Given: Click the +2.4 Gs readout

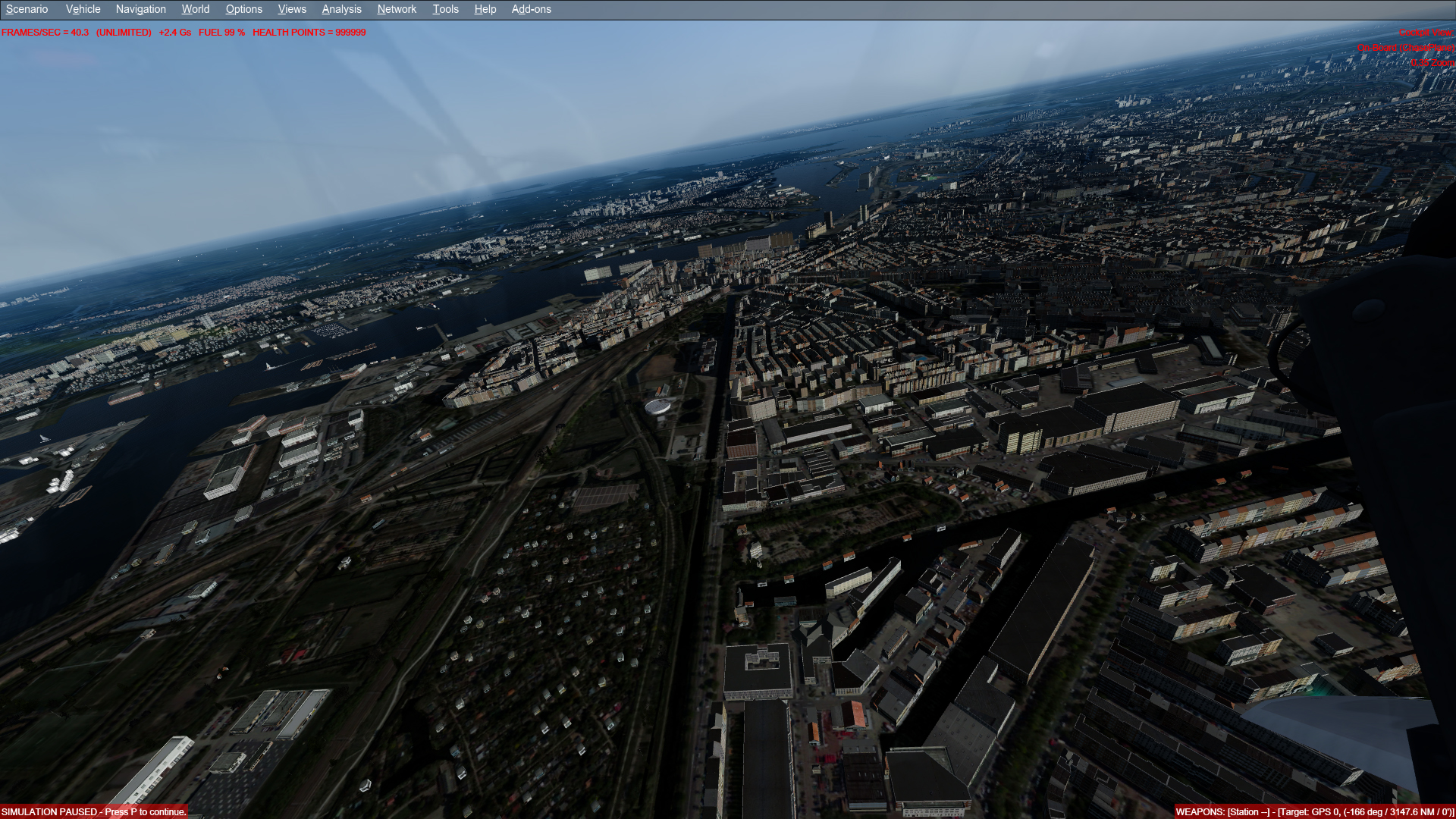Looking at the screenshot, I should (x=174, y=33).
